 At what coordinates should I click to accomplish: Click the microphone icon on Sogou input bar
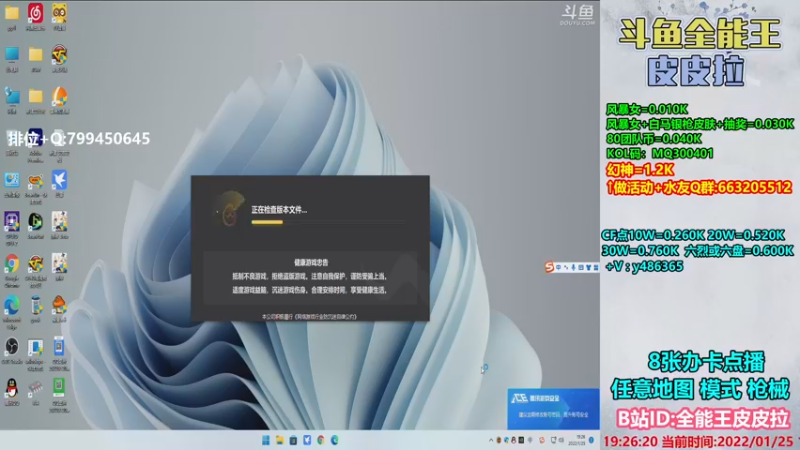tap(573, 267)
